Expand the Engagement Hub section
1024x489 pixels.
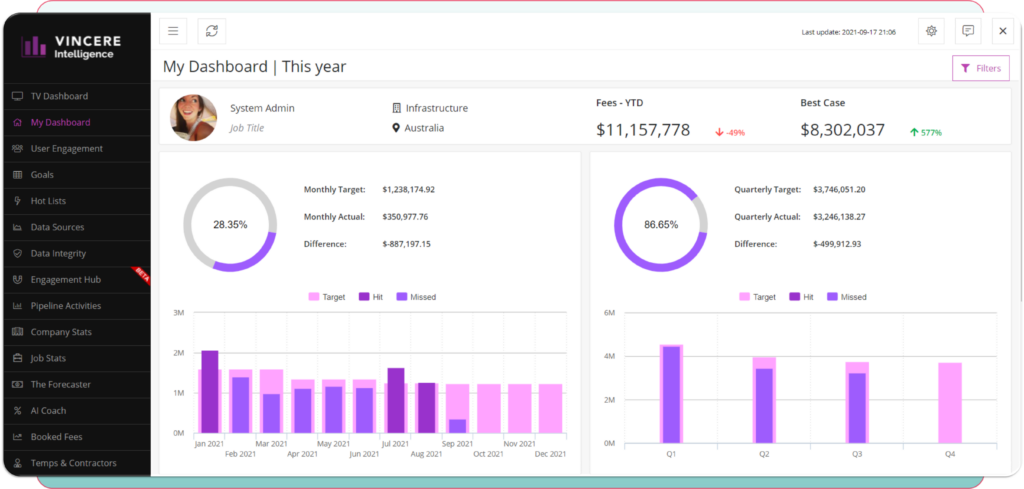pyautogui.click(x=66, y=280)
